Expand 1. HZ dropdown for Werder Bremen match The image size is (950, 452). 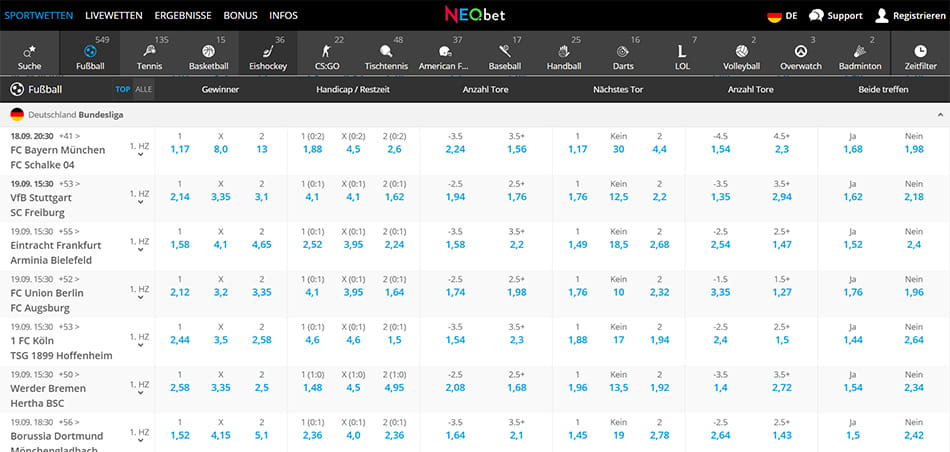click(x=140, y=388)
